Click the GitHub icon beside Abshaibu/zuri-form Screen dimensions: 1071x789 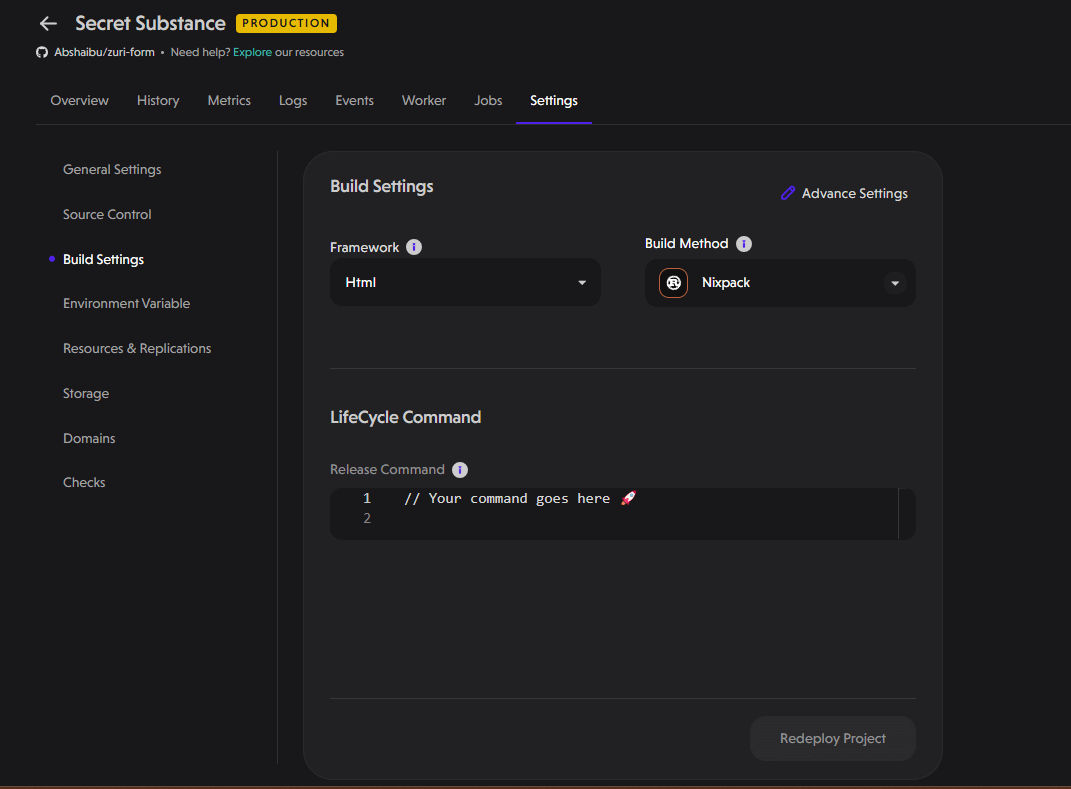[x=42, y=53]
